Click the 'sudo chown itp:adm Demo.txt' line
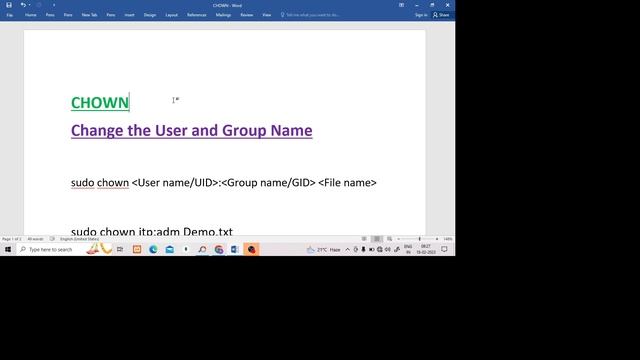Image resolution: width=640 pixels, height=360 pixels. click(152, 231)
